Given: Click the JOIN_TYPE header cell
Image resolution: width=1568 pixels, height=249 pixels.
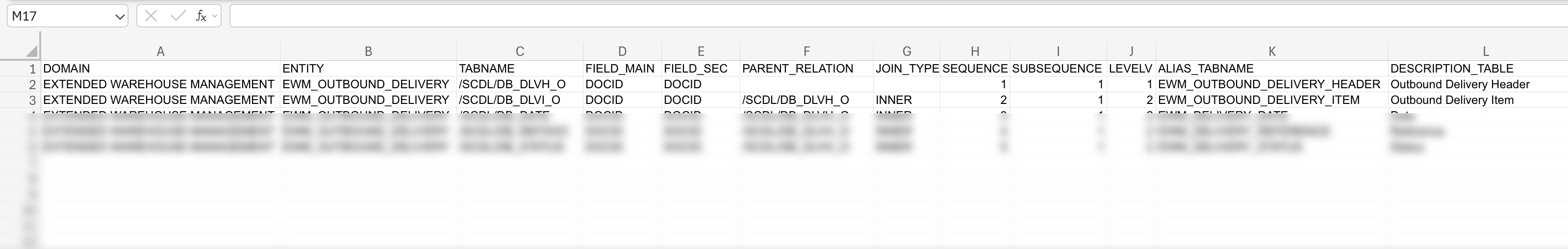Looking at the screenshot, I should [x=907, y=68].
